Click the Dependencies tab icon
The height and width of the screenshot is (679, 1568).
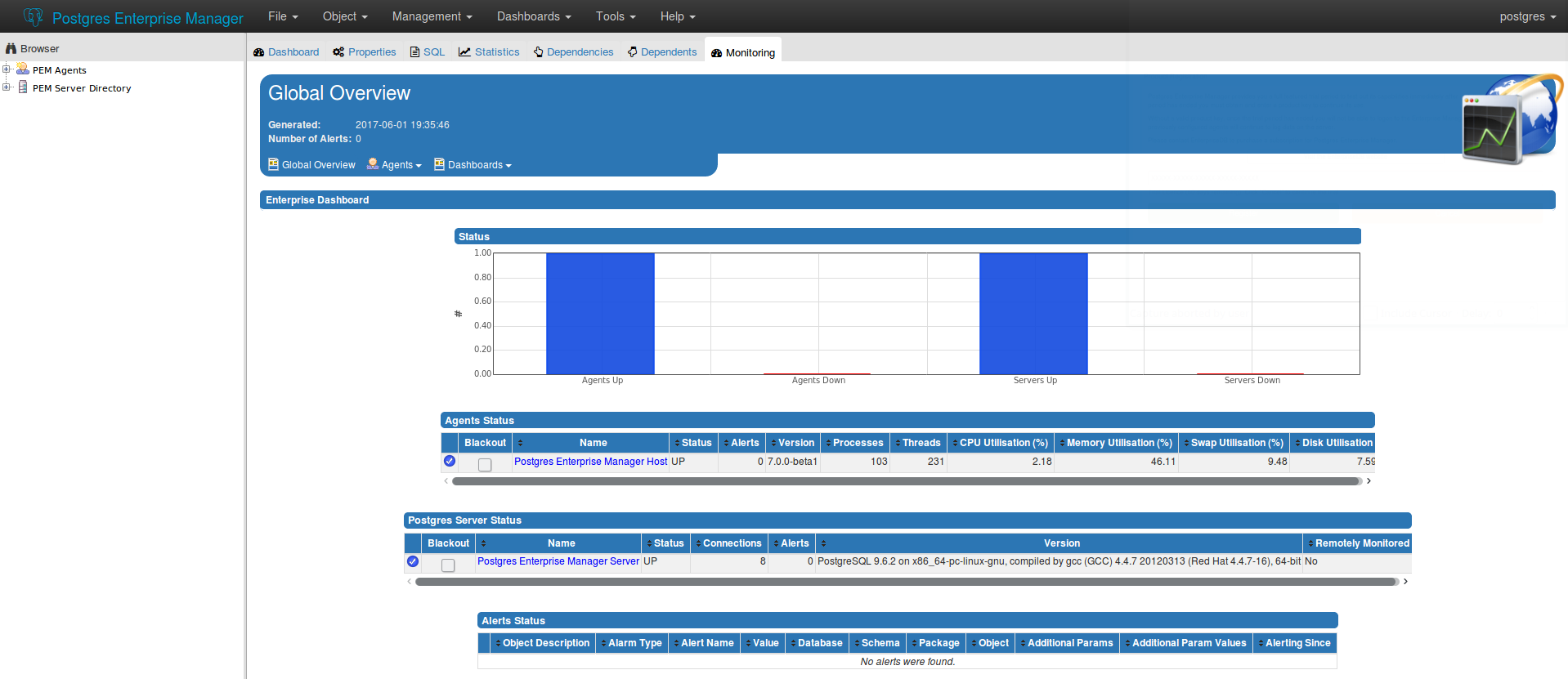(539, 52)
